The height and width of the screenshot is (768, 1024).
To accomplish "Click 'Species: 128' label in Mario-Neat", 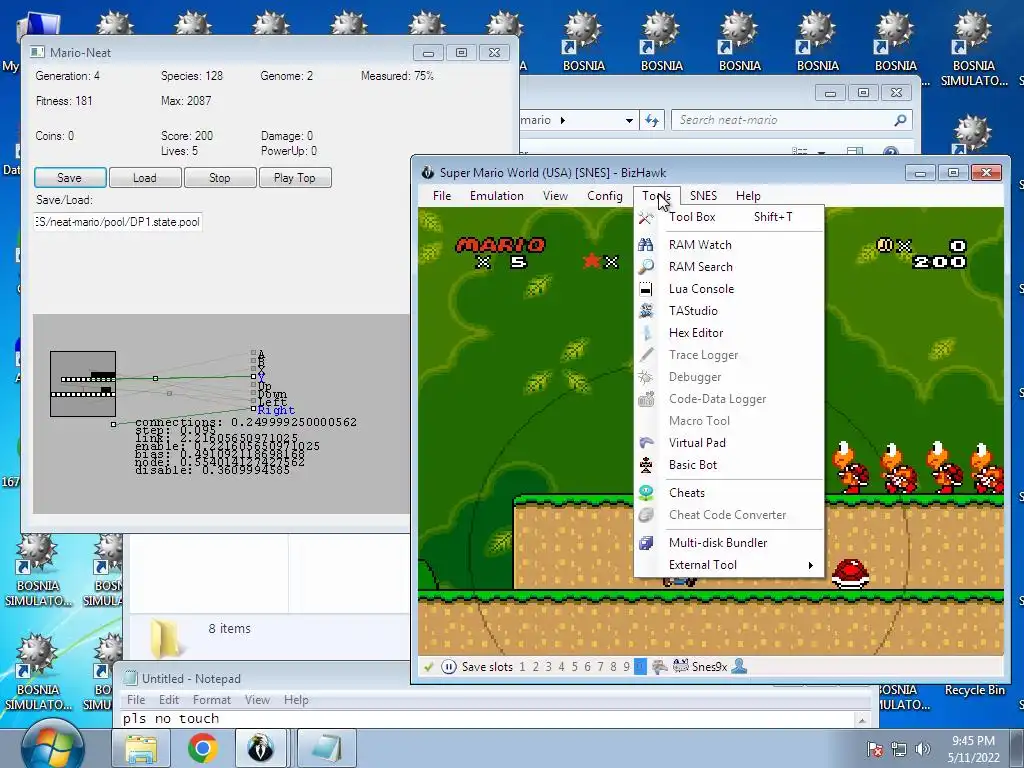I will coord(192,76).
